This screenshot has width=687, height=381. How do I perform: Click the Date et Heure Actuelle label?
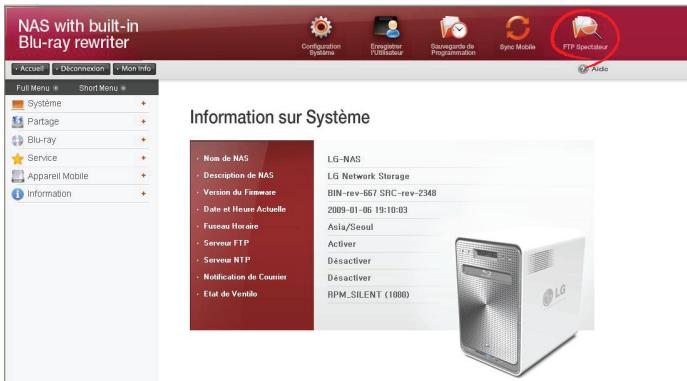[x=244, y=209]
